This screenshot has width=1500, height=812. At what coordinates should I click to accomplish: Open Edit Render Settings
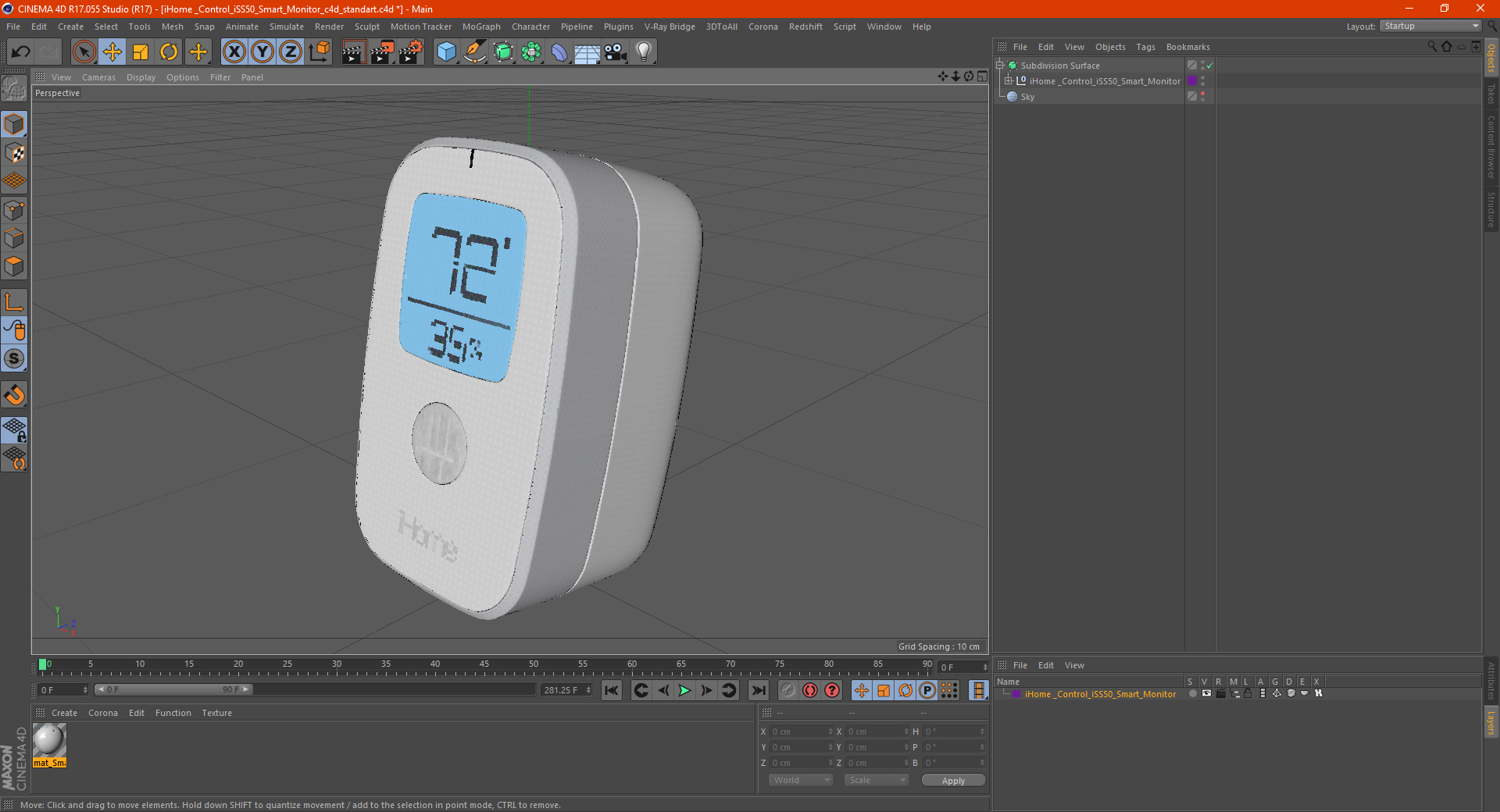(411, 52)
